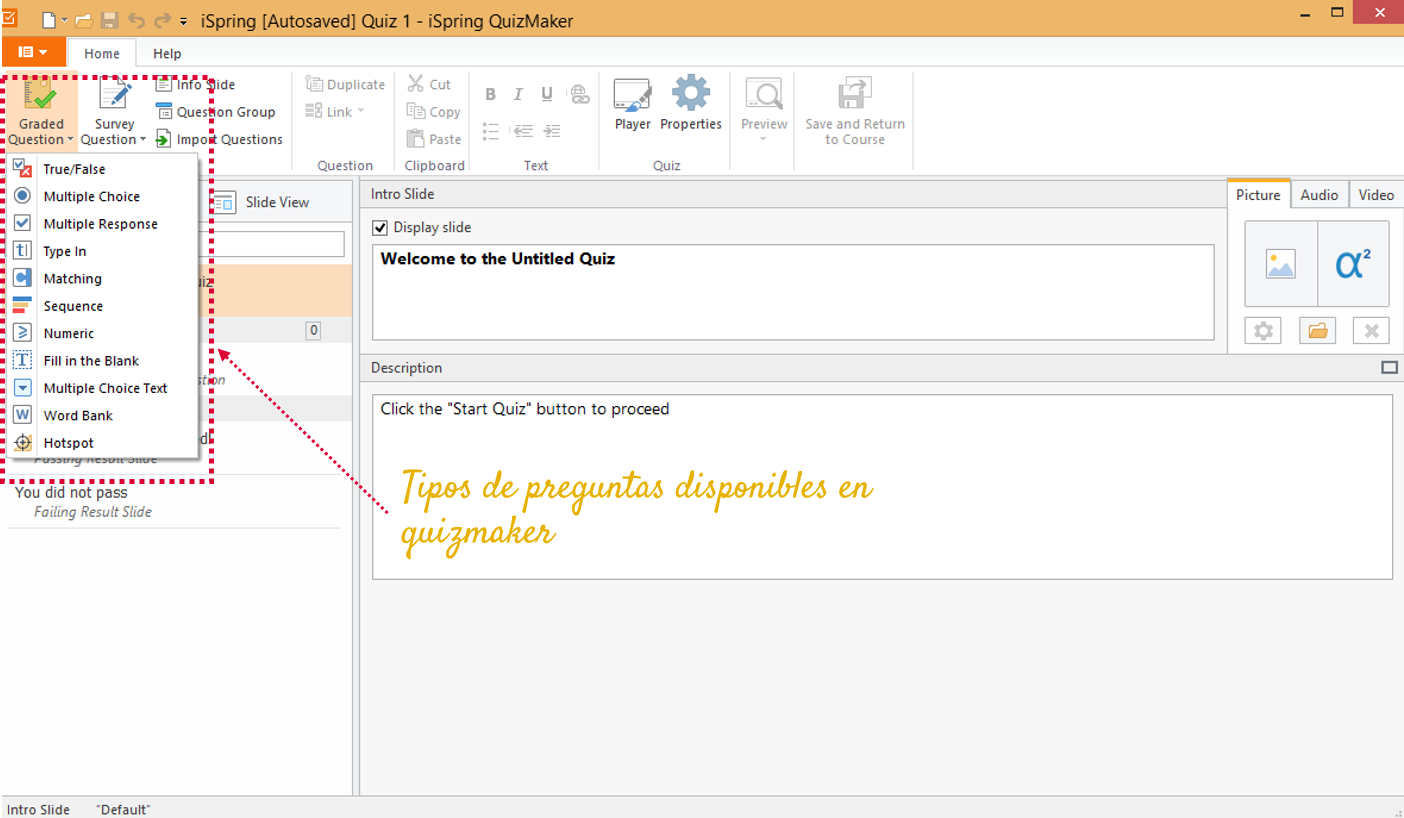Click the intro slide title field
The image size is (1404, 818).
pos(793,292)
